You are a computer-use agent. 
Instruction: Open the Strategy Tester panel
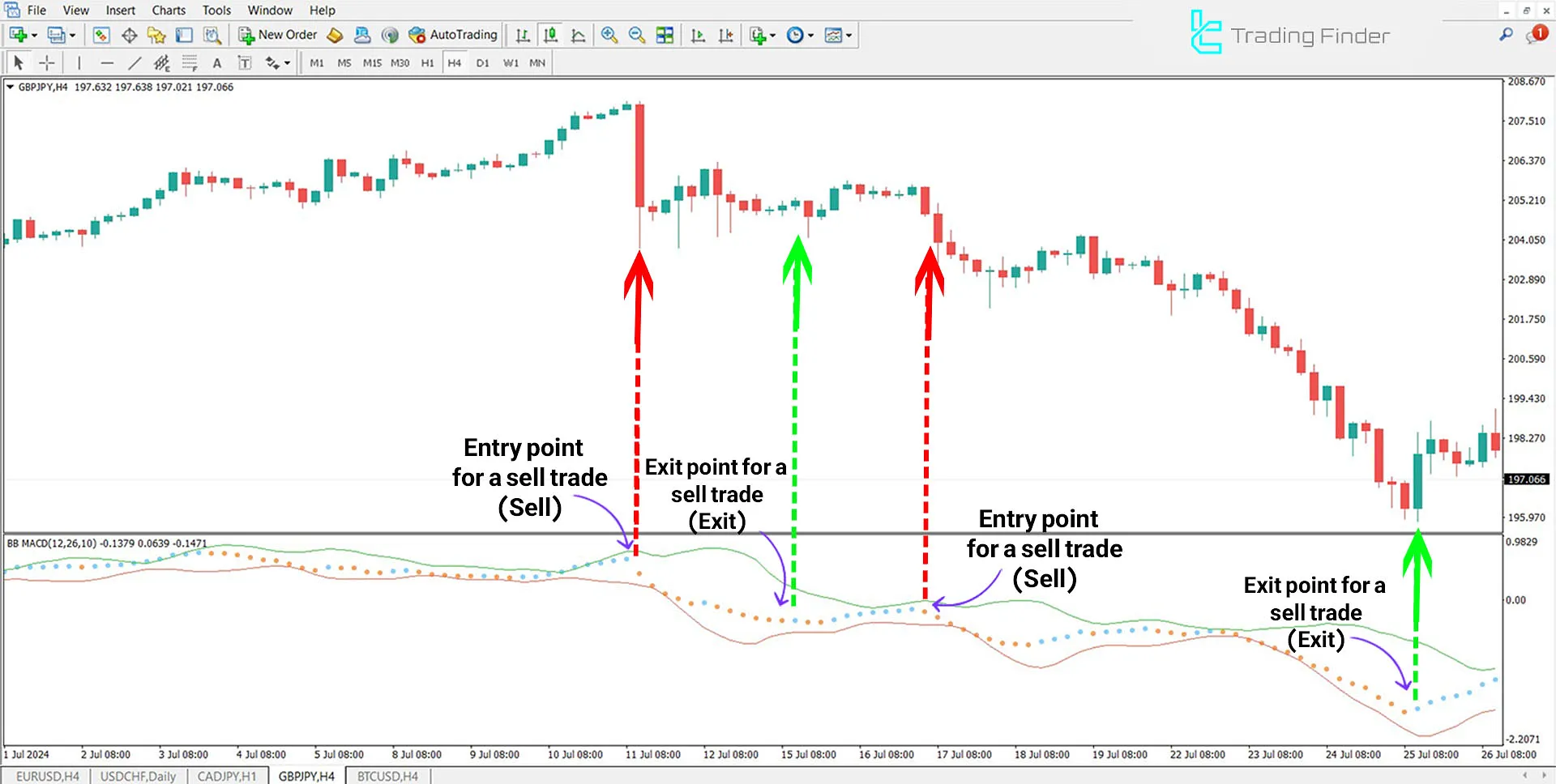coord(212,35)
